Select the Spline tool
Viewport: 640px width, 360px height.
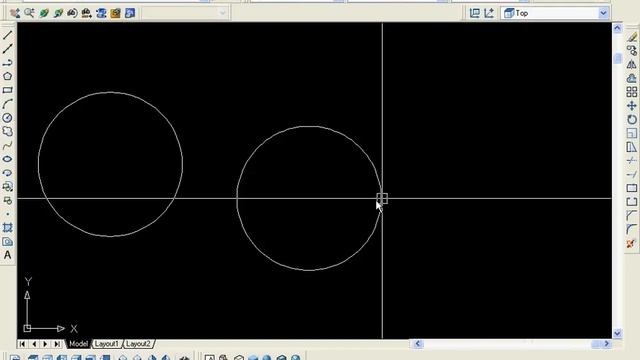click(x=7, y=145)
